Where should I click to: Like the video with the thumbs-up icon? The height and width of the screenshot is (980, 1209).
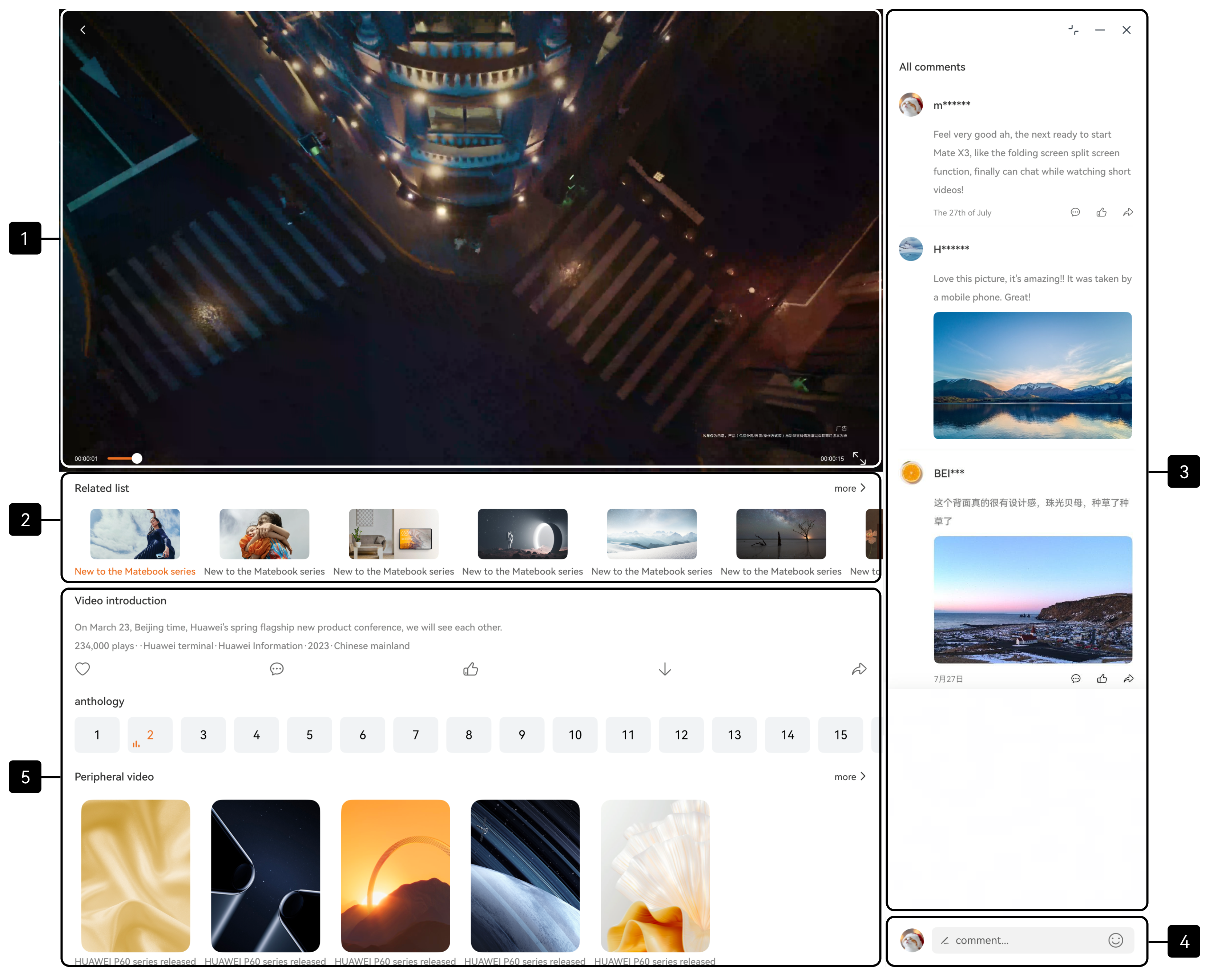471,669
